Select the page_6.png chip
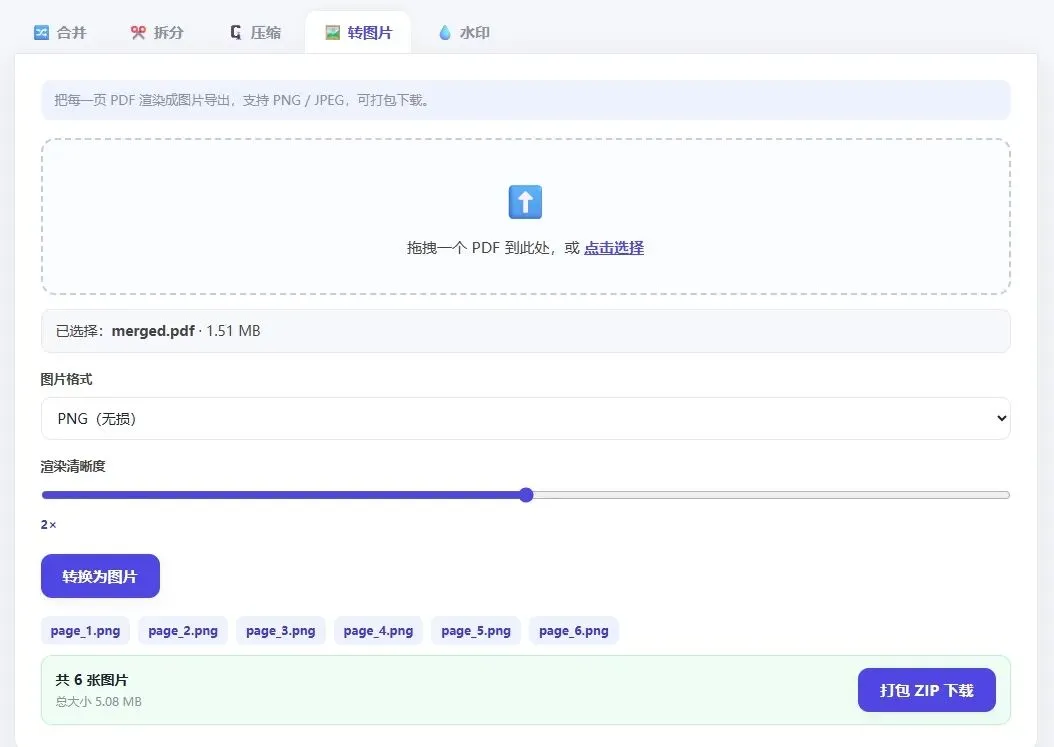Viewport: 1054px width, 747px height. pos(573,631)
